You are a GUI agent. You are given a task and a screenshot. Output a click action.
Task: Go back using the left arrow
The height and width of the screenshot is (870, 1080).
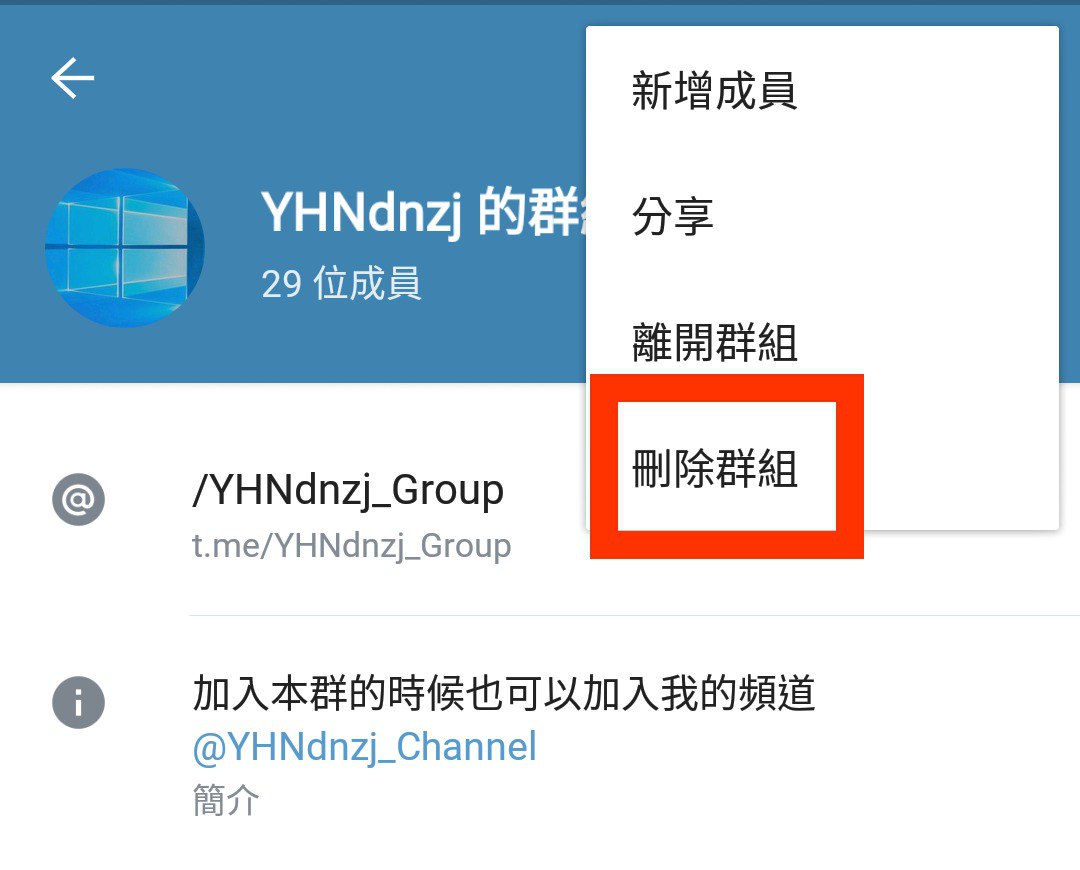pos(72,78)
